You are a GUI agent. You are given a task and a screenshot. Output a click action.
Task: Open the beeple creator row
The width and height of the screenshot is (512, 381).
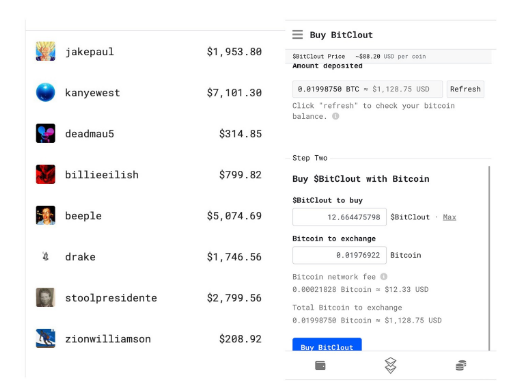pyautogui.click(x=149, y=216)
